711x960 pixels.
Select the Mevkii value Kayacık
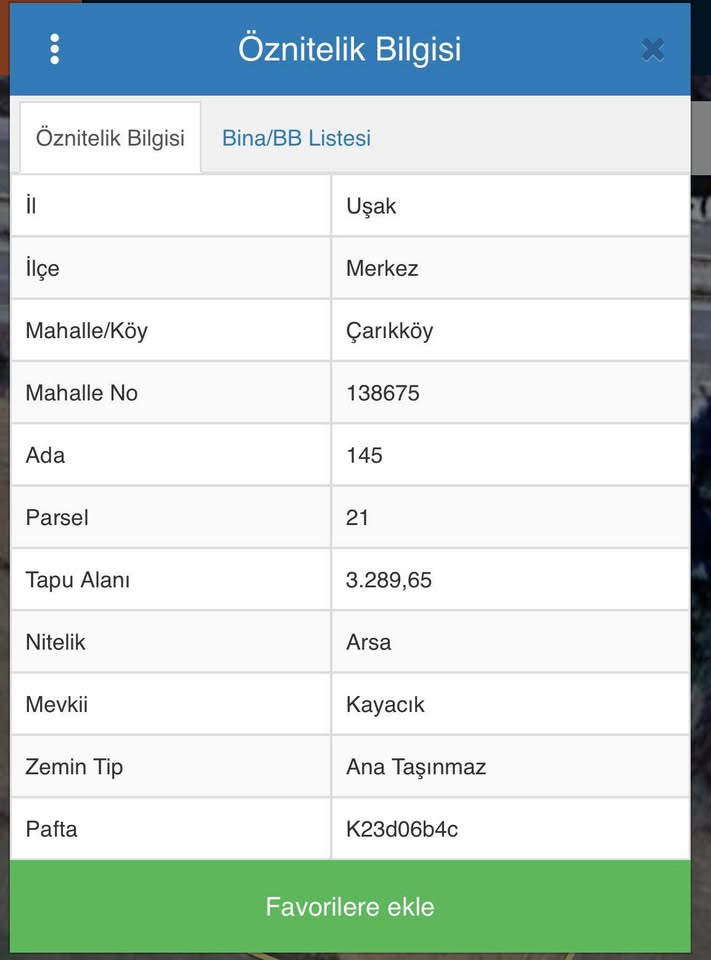pos(385,704)
